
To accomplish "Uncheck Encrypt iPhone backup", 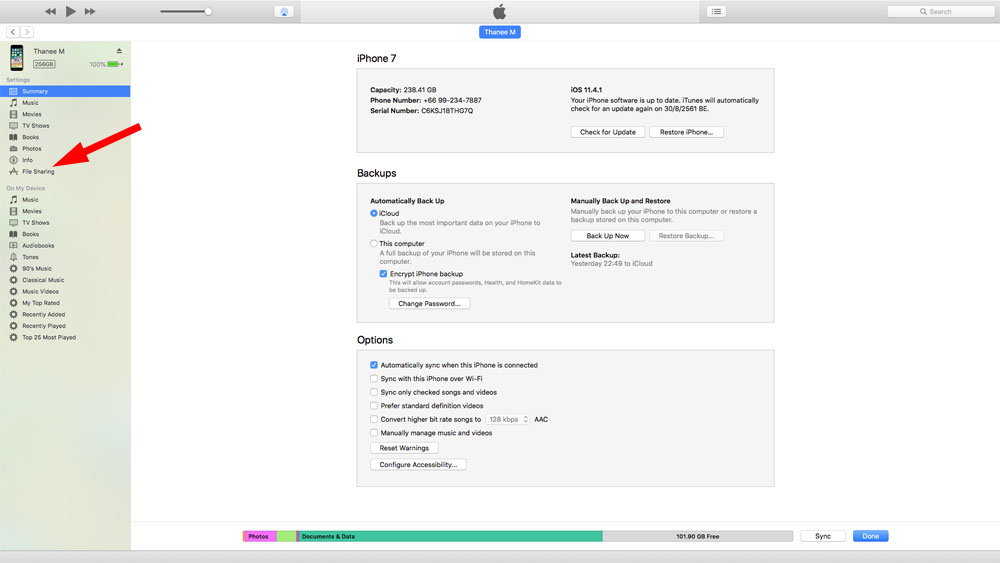I will coord(383,274).
